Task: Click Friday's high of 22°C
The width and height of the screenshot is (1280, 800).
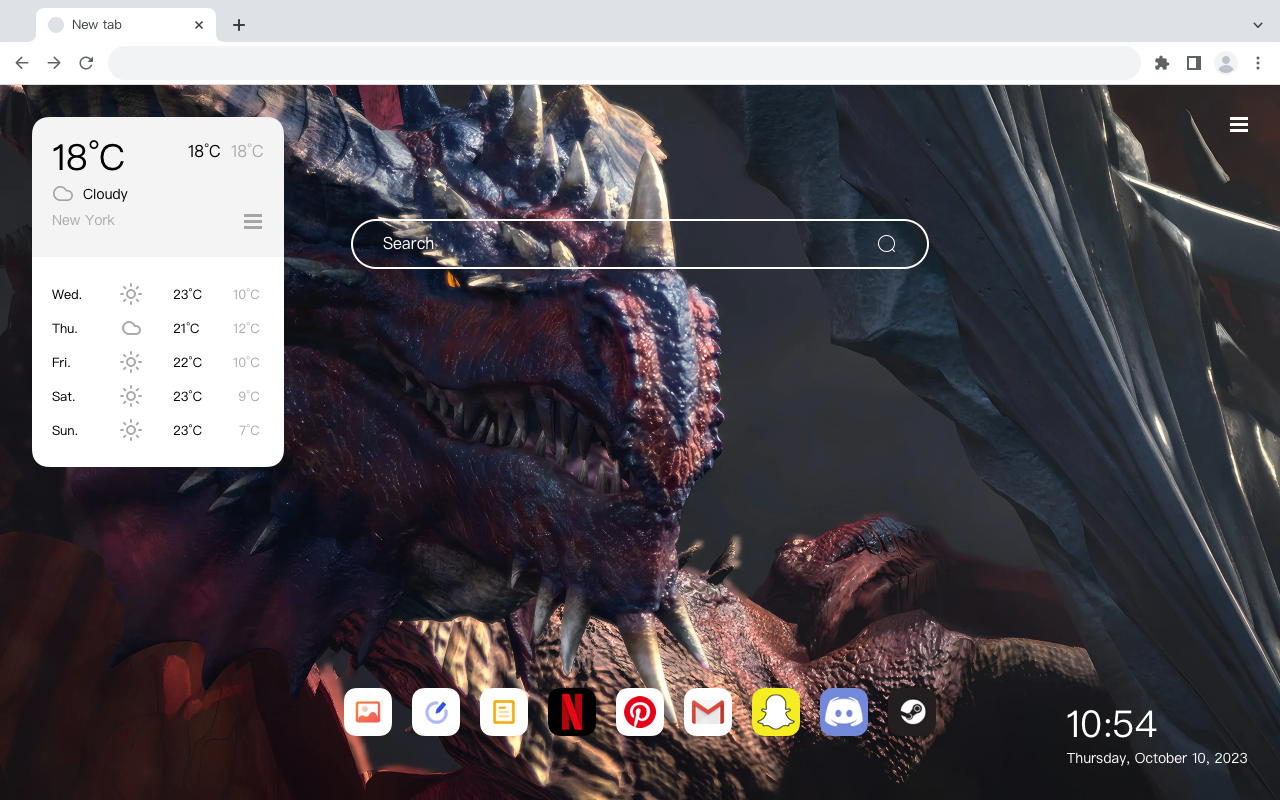Action: click(x=187, y=362)
